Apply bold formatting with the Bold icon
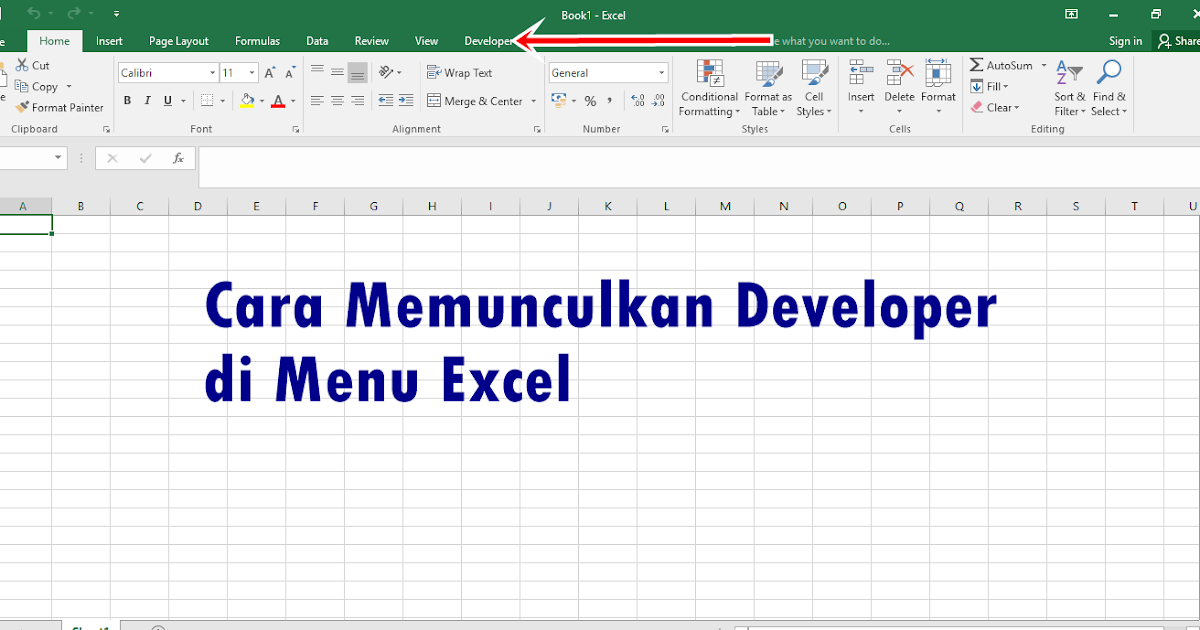1200x630 pixels. point(127,100)
